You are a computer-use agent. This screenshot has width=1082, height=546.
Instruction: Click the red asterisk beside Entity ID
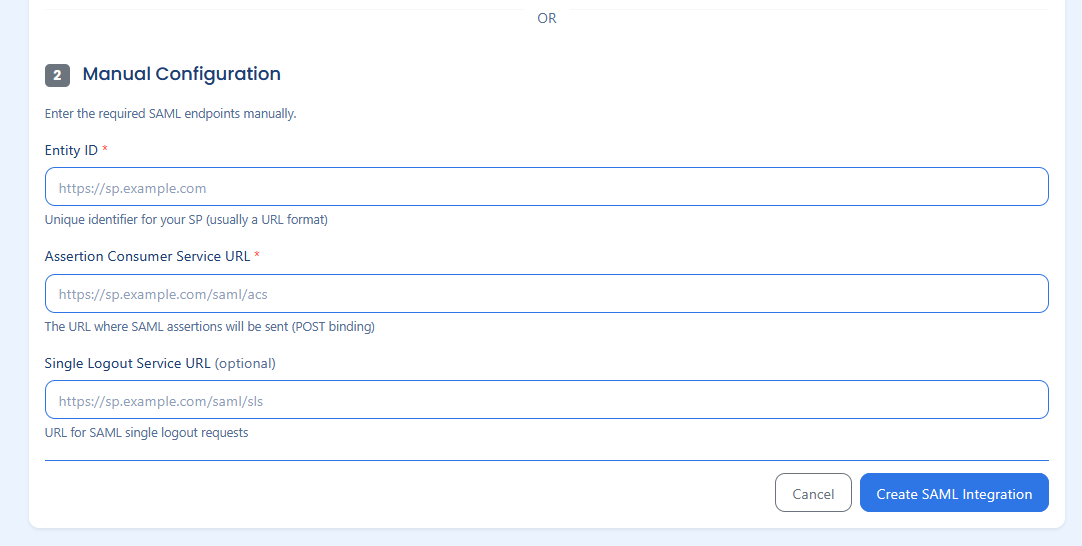pyautogui.click(x=105, y=149)
